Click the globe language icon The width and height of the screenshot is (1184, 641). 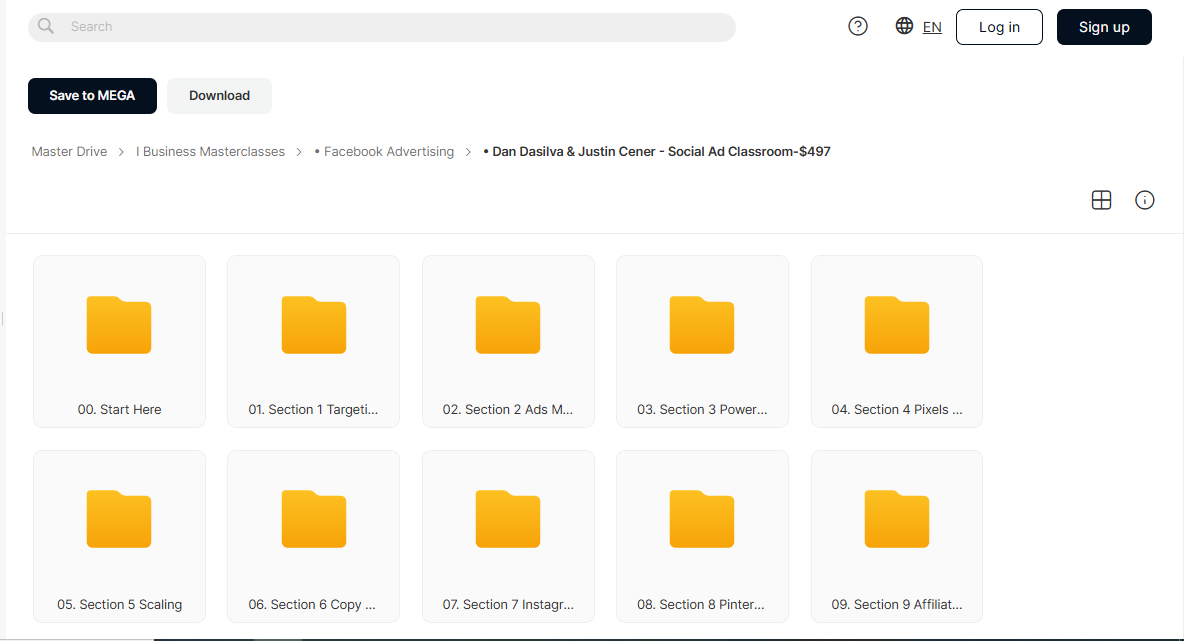pos(904,26)
